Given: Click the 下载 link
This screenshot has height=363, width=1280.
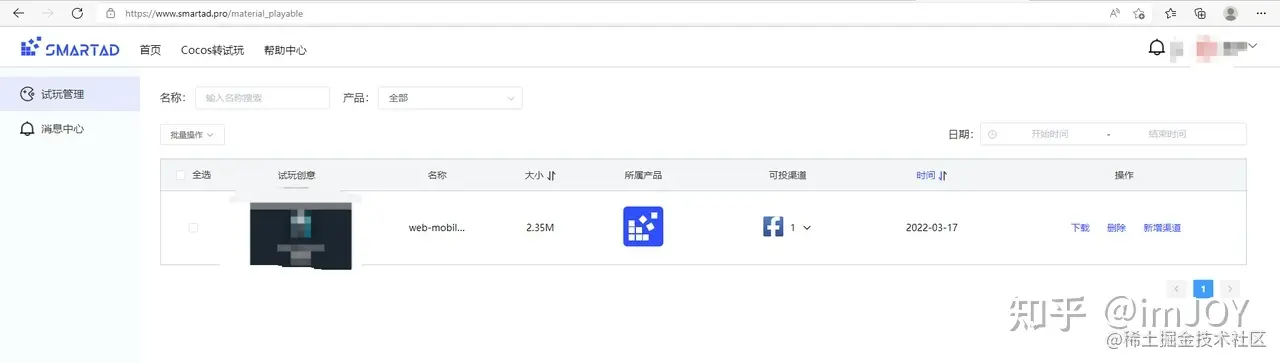Looking at the screenshot, I should pos(1080,228).
